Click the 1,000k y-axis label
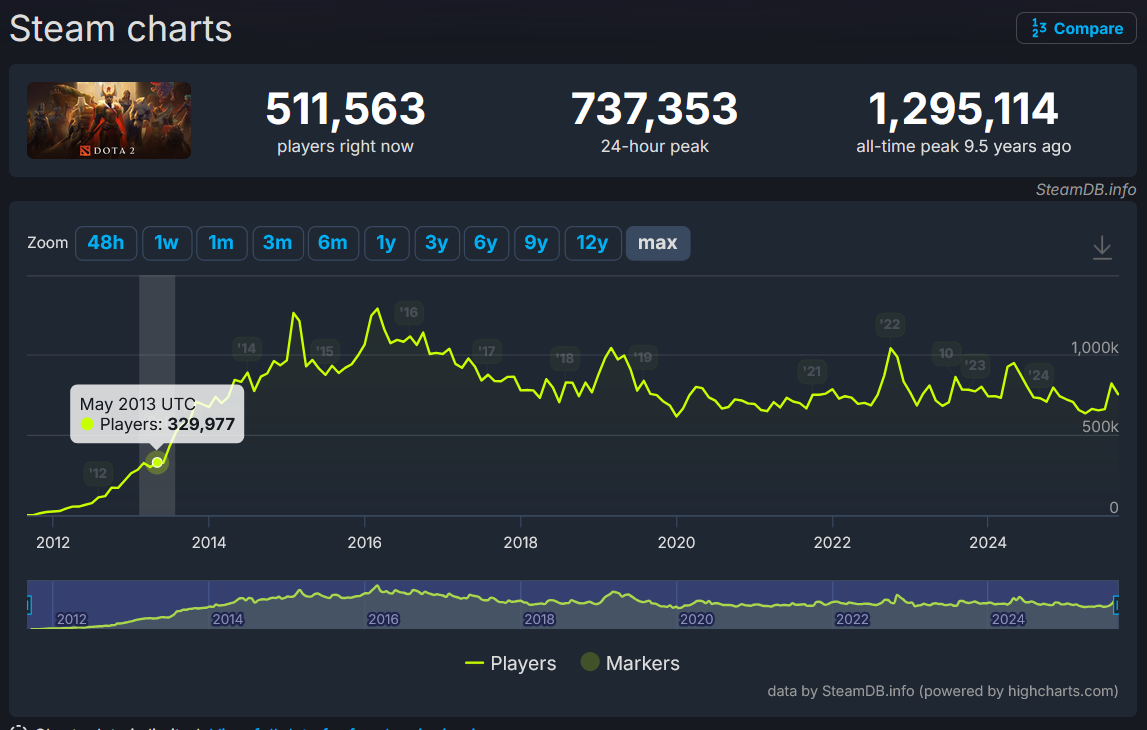The image size is (1147, 730). click(x=1095, y=347)
